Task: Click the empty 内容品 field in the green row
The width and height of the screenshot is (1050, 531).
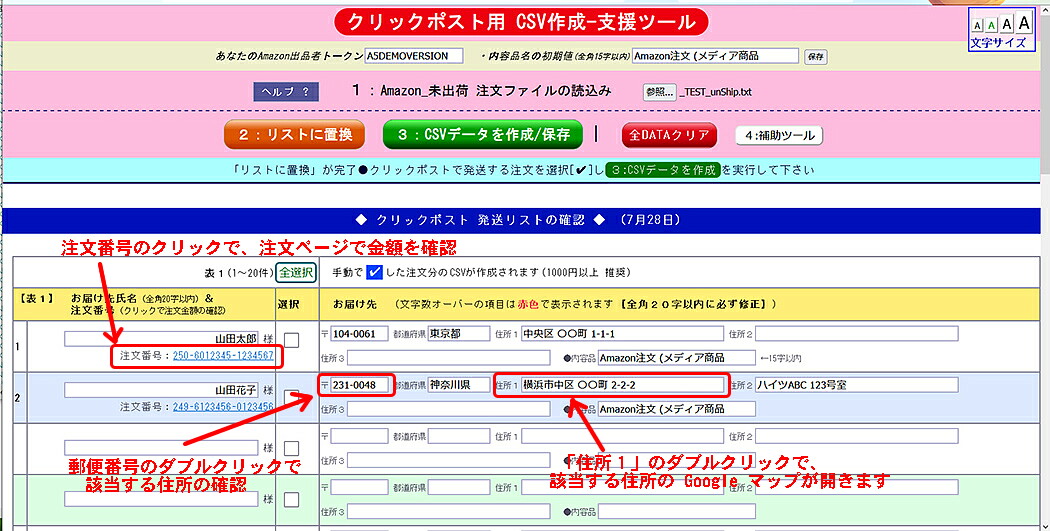Action: pyautogui.click(x=676, y=512)
